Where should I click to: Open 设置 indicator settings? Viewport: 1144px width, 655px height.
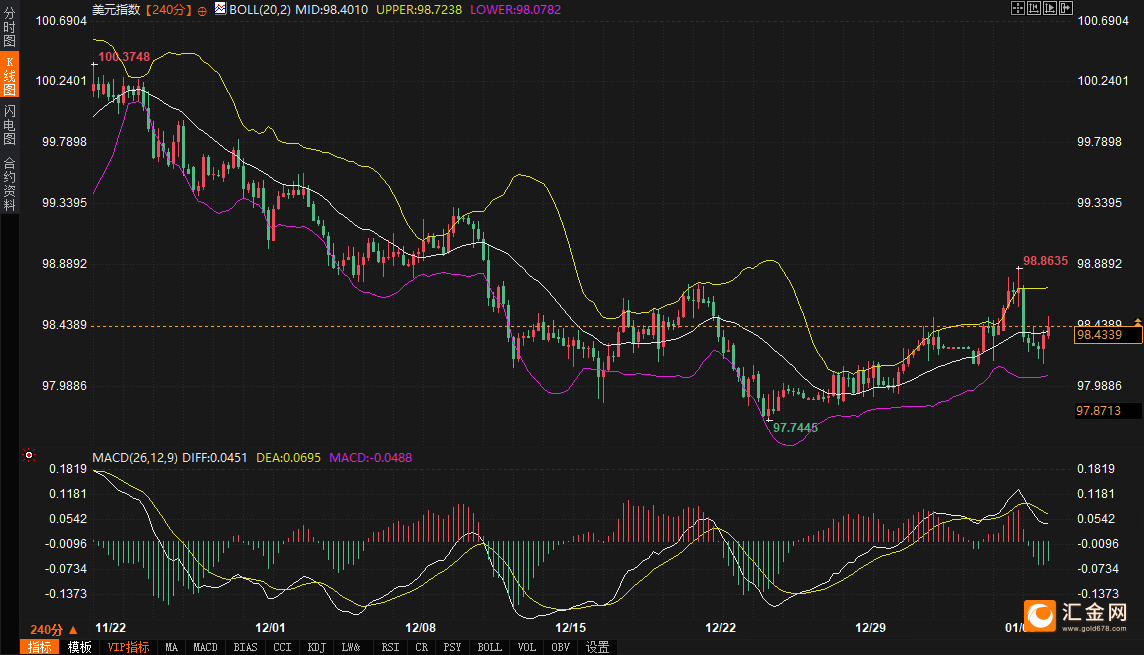[x=597, y=647]
